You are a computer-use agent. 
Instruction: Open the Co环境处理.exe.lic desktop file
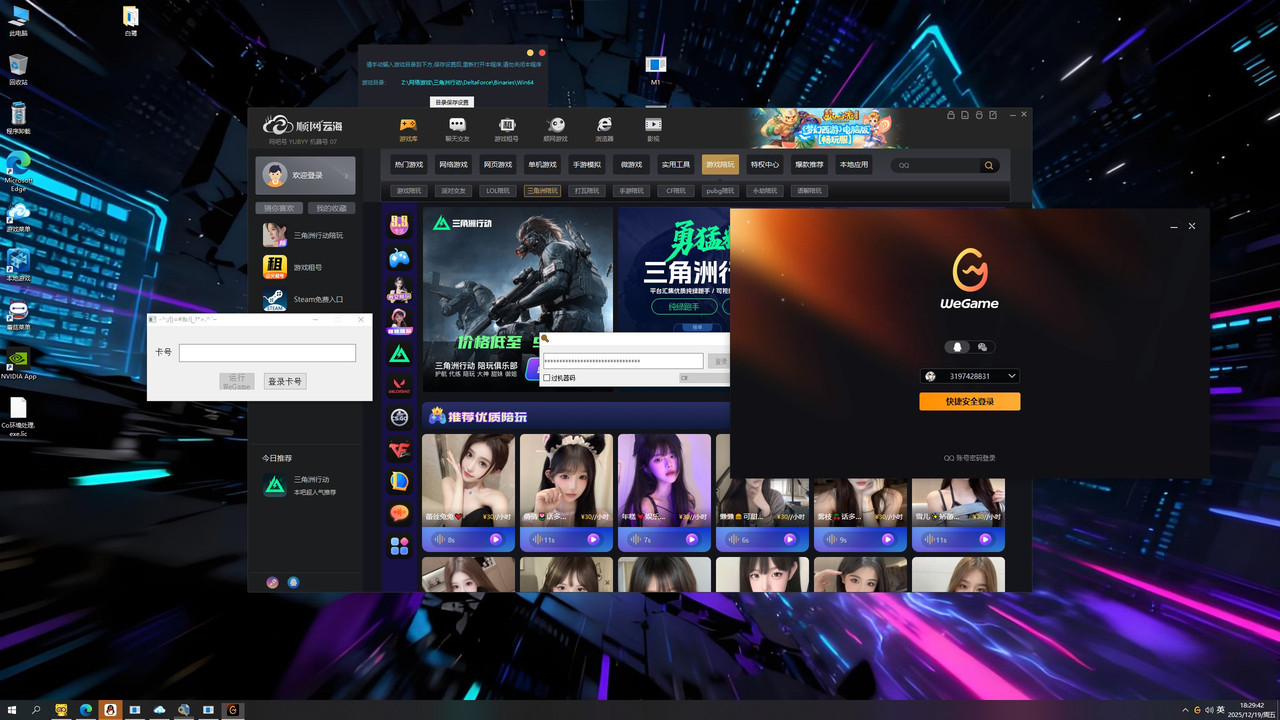point(18,417)
